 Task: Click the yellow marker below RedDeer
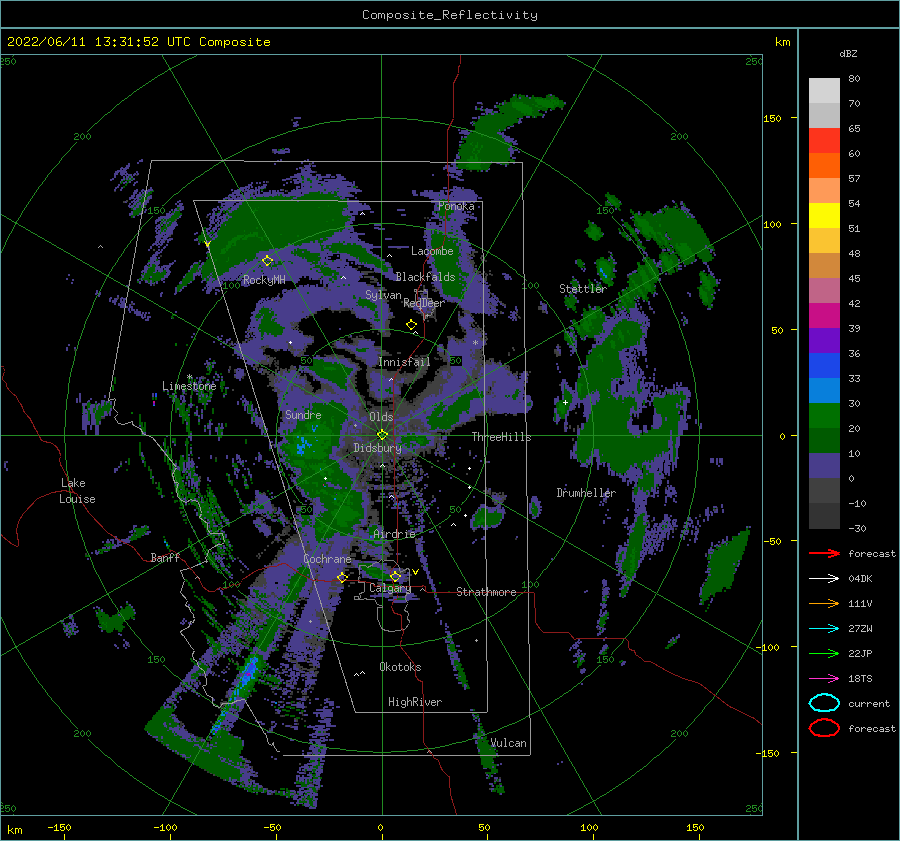411,325
